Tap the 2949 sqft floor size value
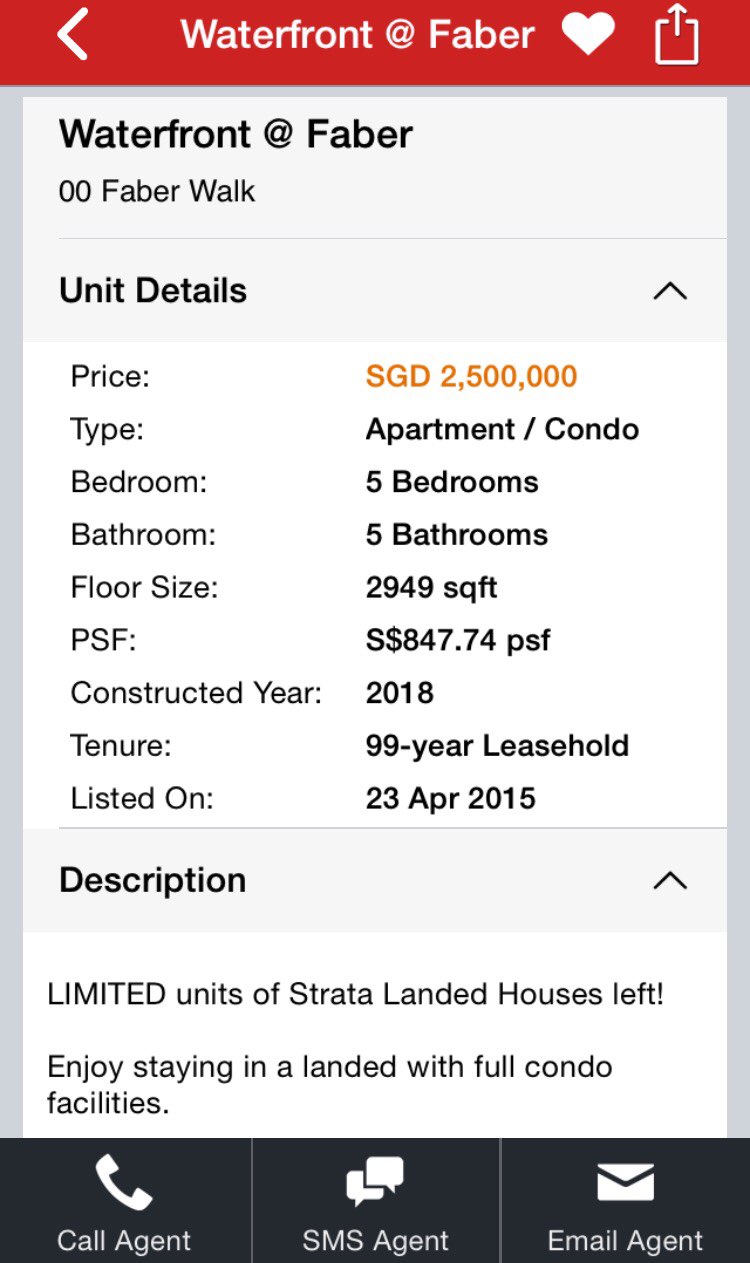The width and height of the screenshot is (750, 1263). [x=431, y=587]
